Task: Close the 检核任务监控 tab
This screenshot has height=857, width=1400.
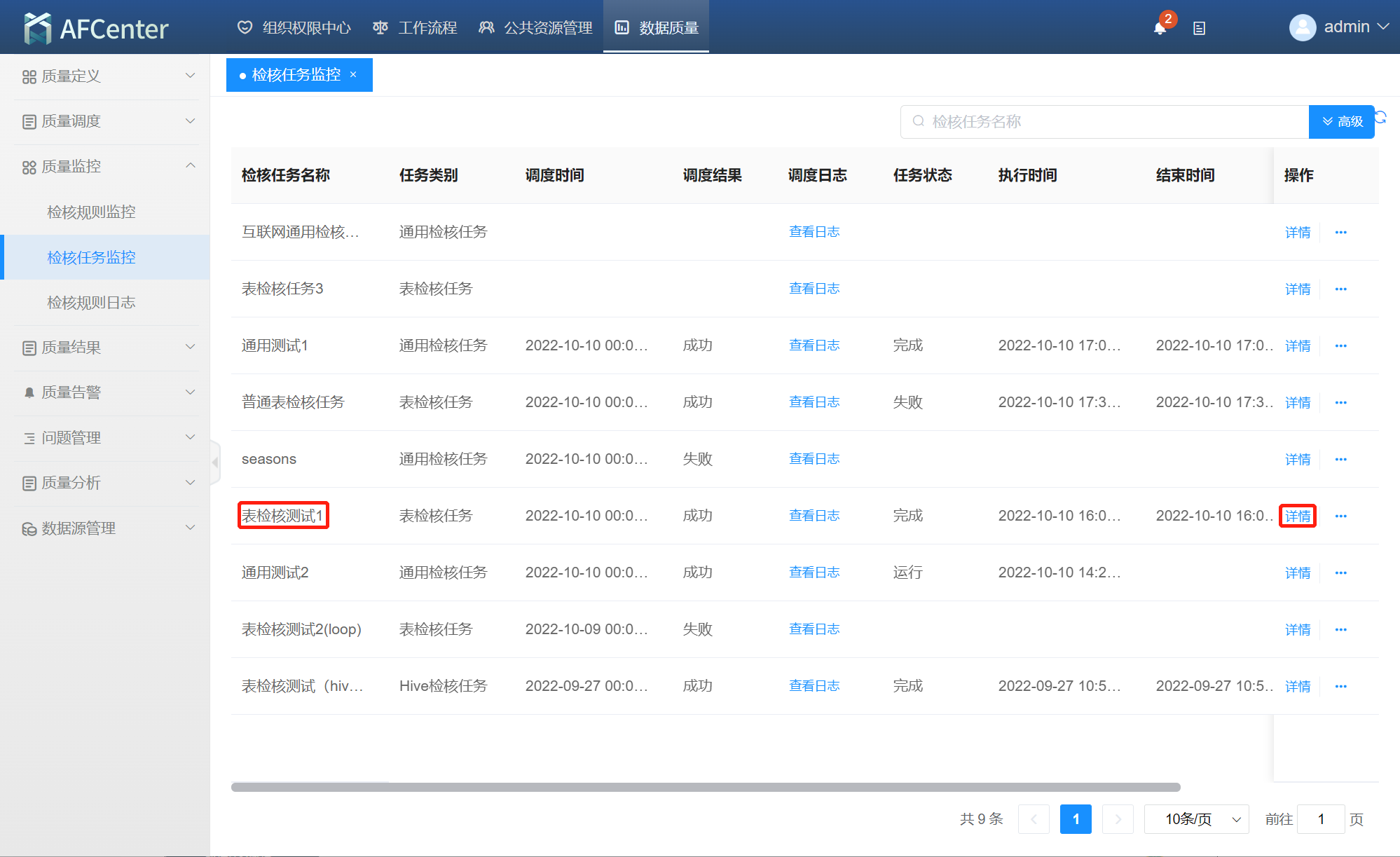Action: (353, 75)
